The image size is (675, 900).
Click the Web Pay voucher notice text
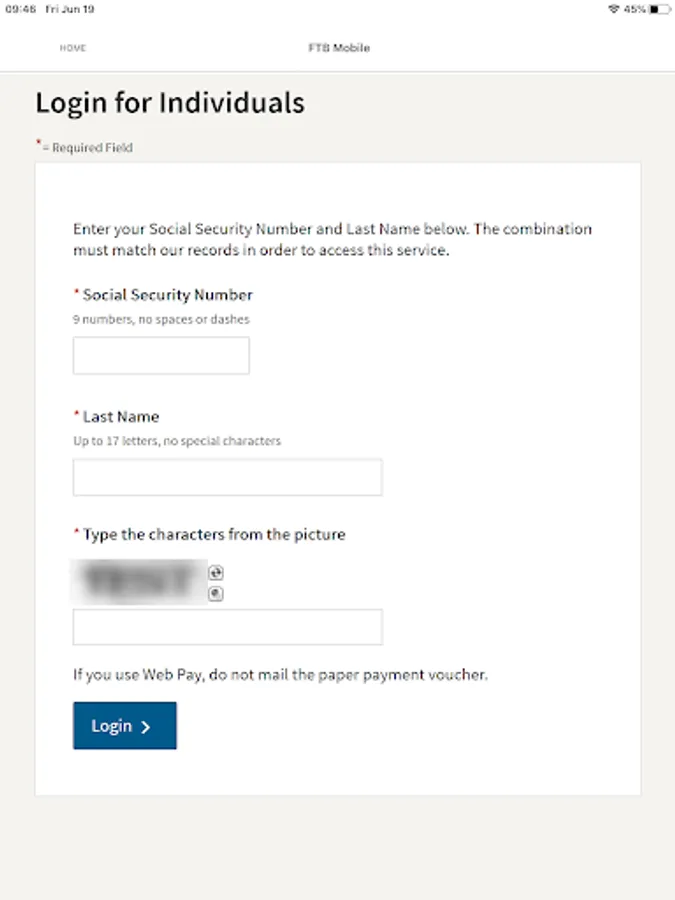pos(280,675)
